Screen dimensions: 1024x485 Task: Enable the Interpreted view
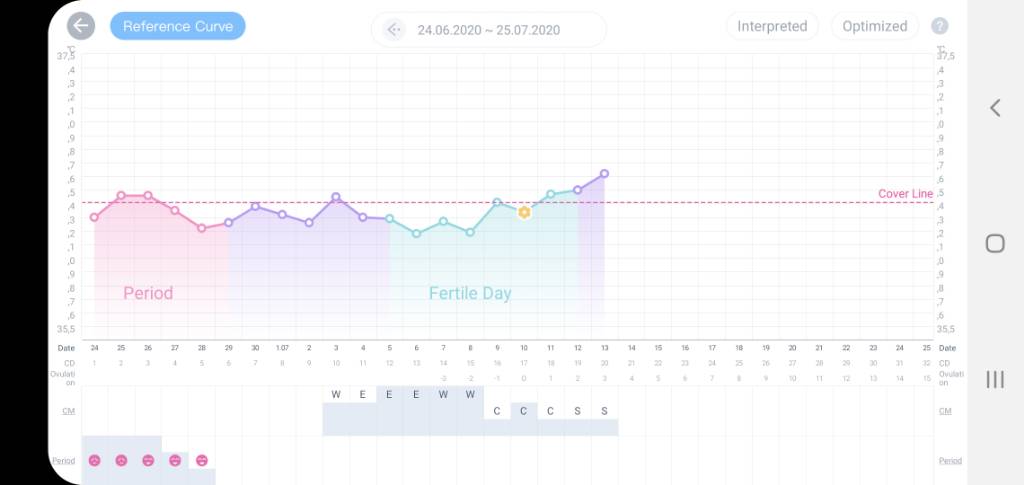[x=772, y=26]
